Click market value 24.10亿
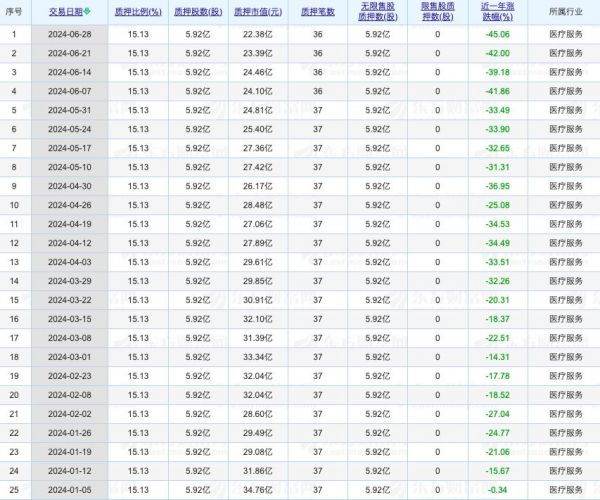Screen dimensions: 600x500 point(258,91)
